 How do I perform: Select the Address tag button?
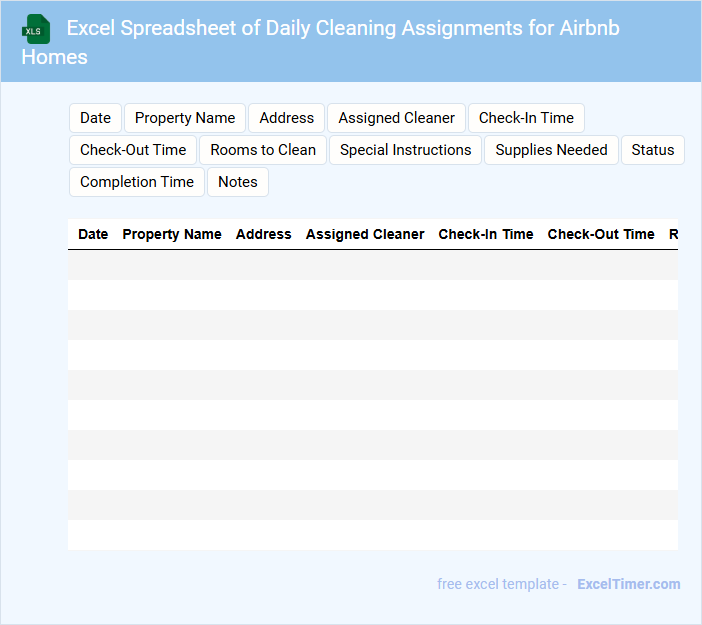point(286,118)
